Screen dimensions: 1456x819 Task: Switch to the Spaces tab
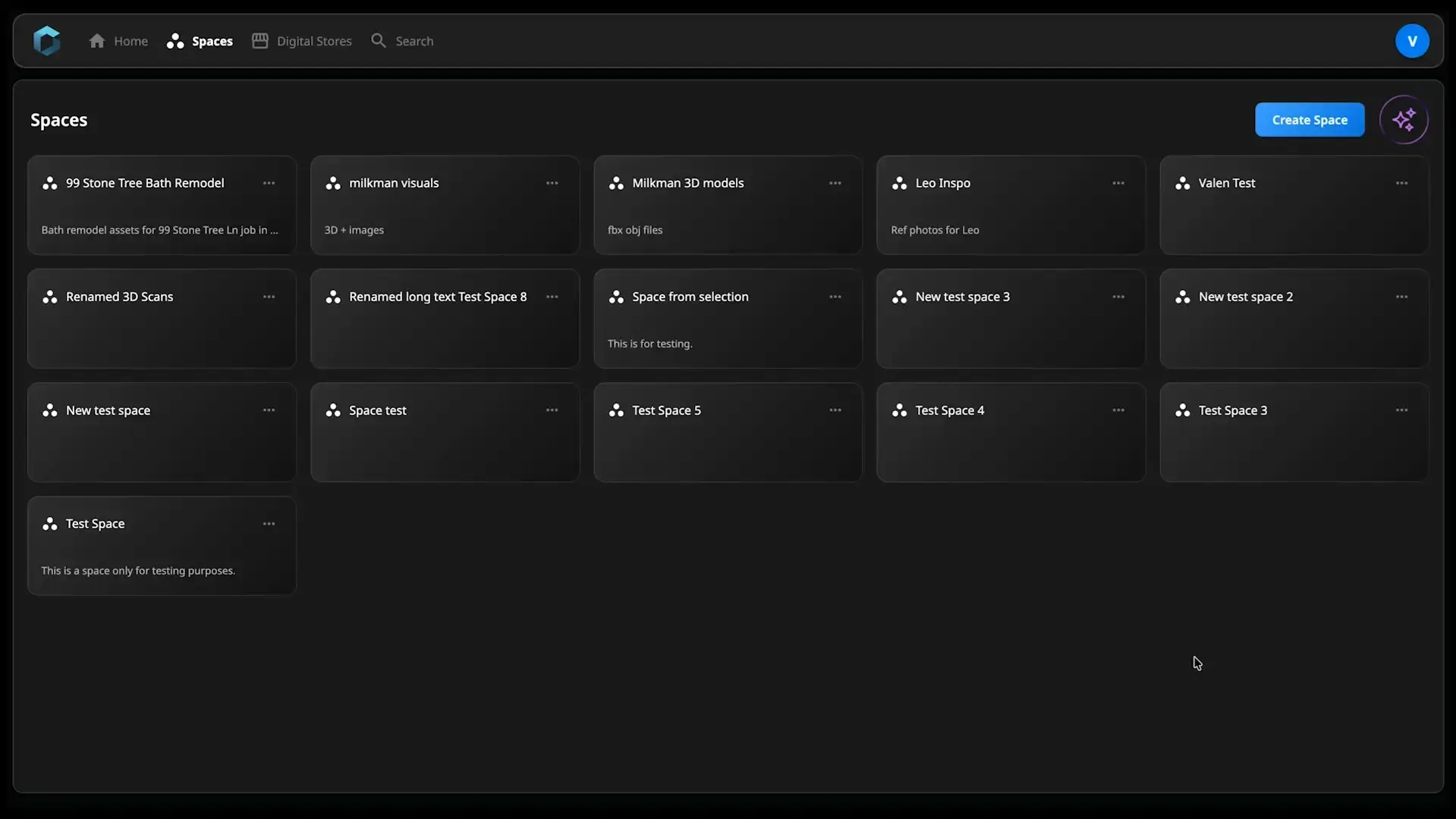tap(200, 41)
